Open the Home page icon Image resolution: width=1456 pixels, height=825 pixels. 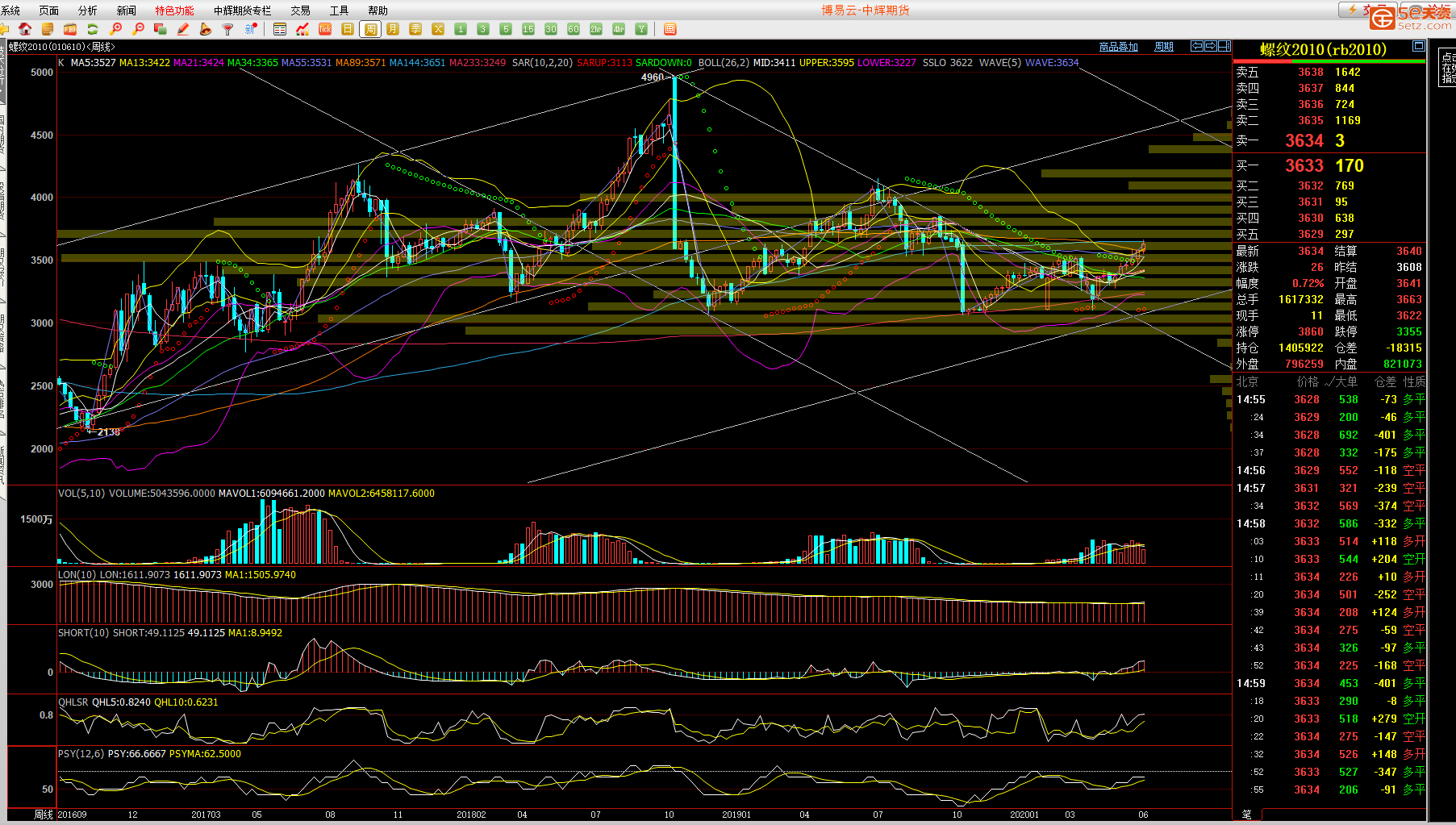pos(25,29)
